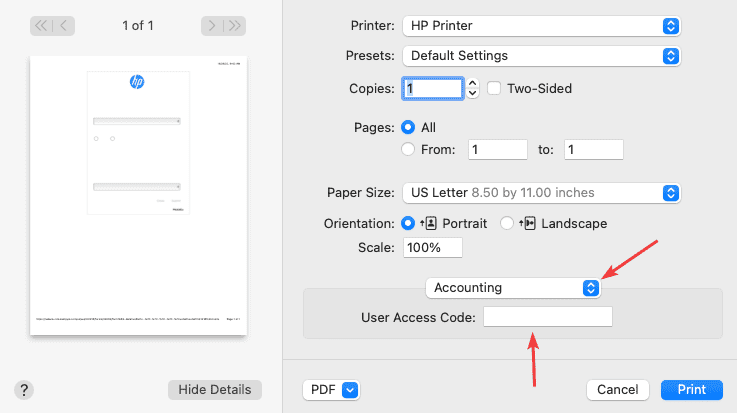The image size is (737, 413).
Task: Select the From page range radio button
Action: click(x=408, y=150)
